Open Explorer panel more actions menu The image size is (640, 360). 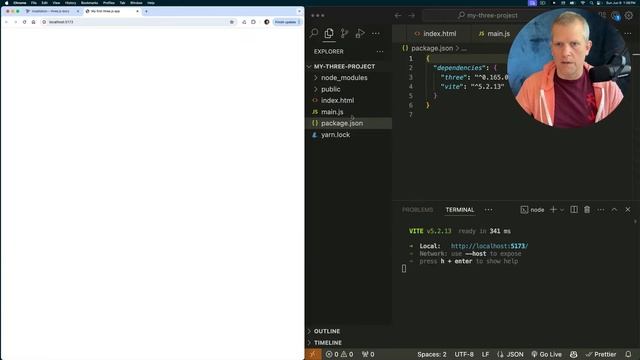(380, 51)
